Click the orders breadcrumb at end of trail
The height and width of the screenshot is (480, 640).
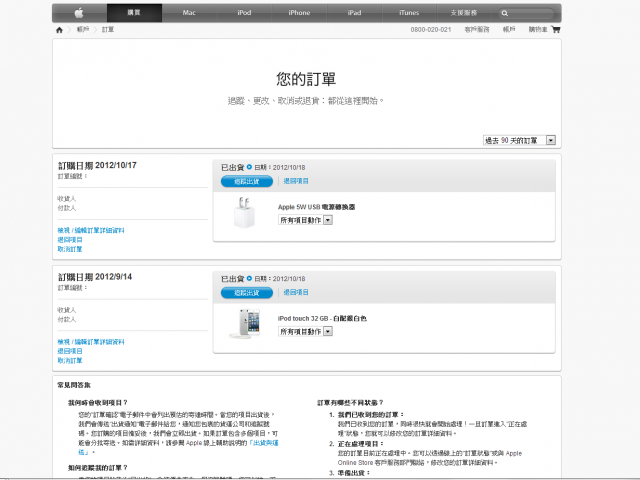click(108, 29)
